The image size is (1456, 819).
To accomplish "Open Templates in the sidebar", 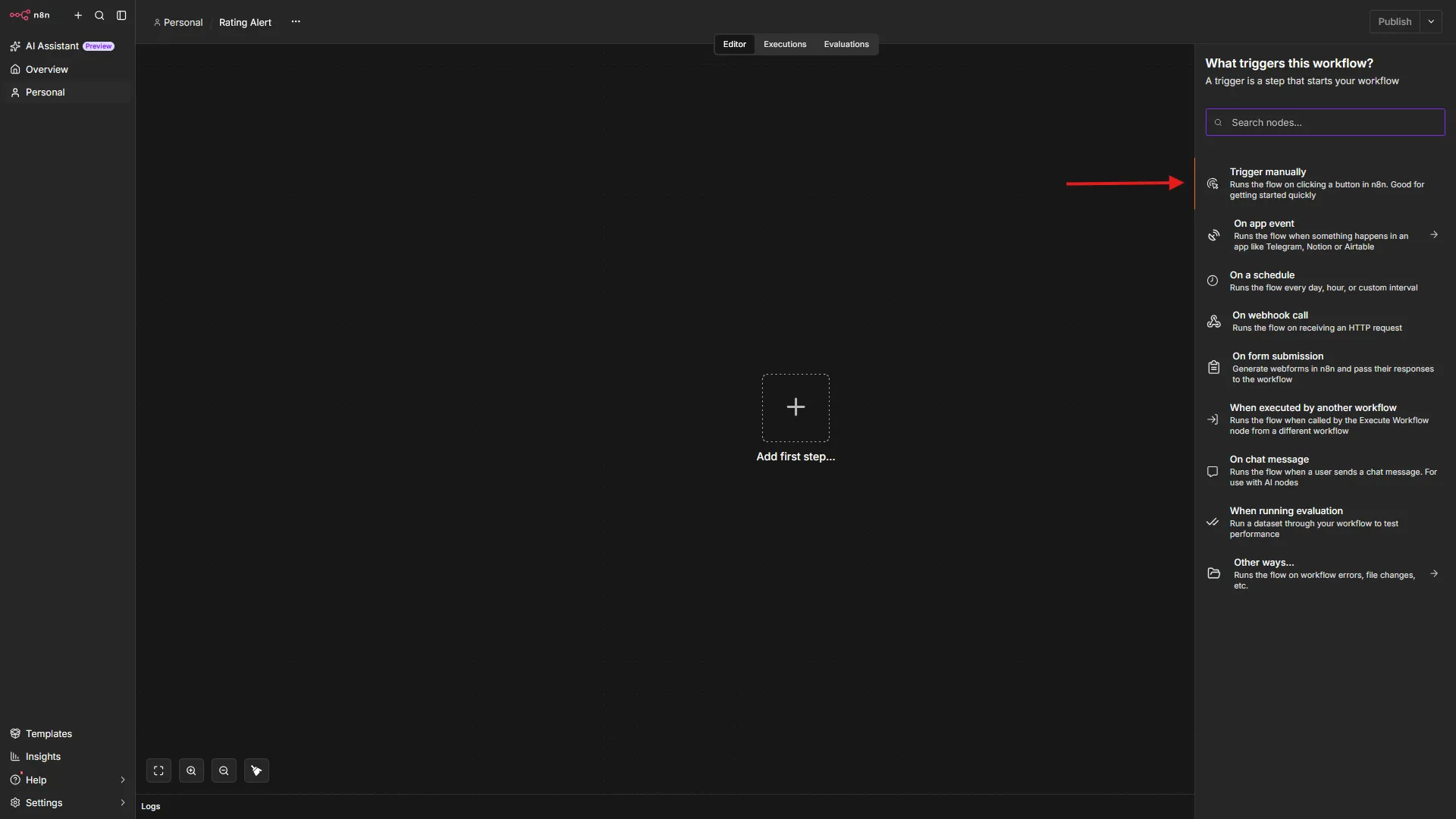I will 67,733.
